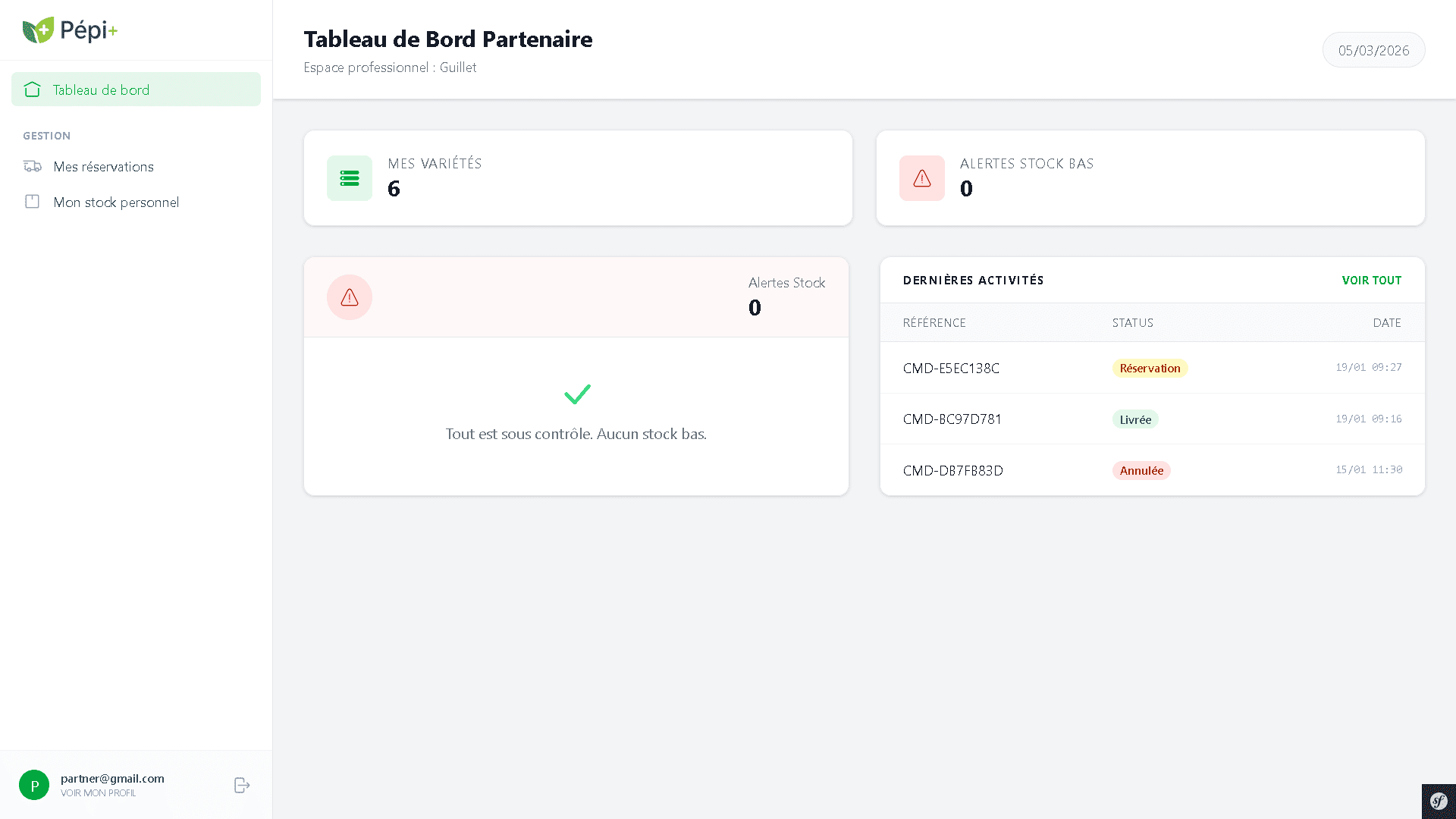This screenshot has width=1456, height=819.
Task: Click the red warning icon on Alertes Stock Bas card
Action: click(x=921, y=177)
